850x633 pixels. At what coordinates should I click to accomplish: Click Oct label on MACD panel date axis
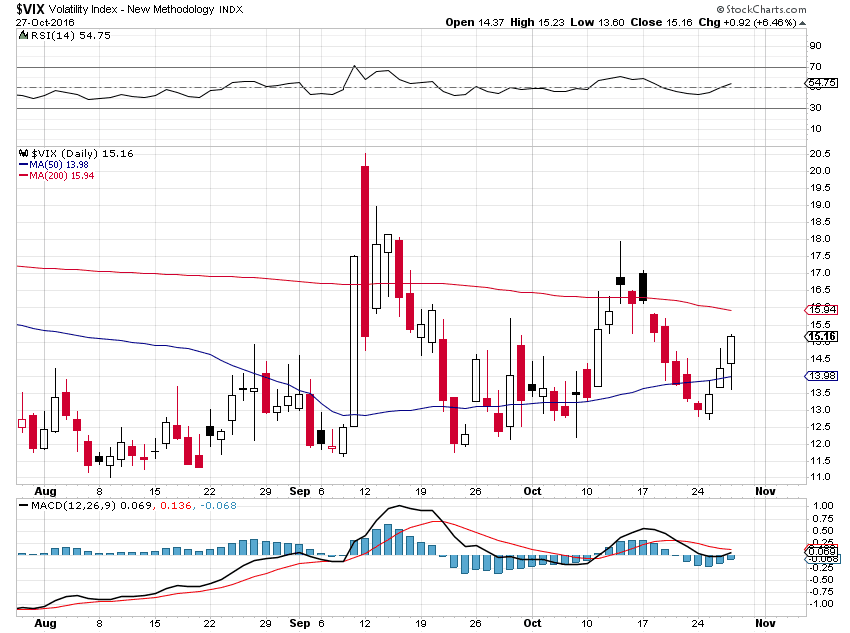(x=532, y=623)
